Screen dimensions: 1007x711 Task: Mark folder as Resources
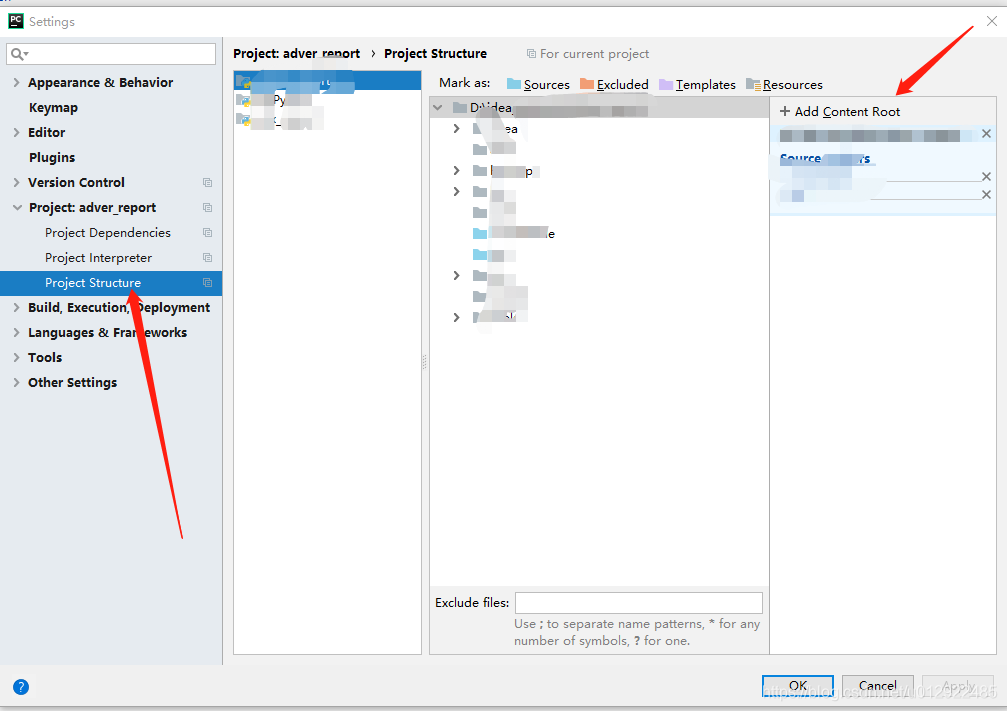[784, 84]
